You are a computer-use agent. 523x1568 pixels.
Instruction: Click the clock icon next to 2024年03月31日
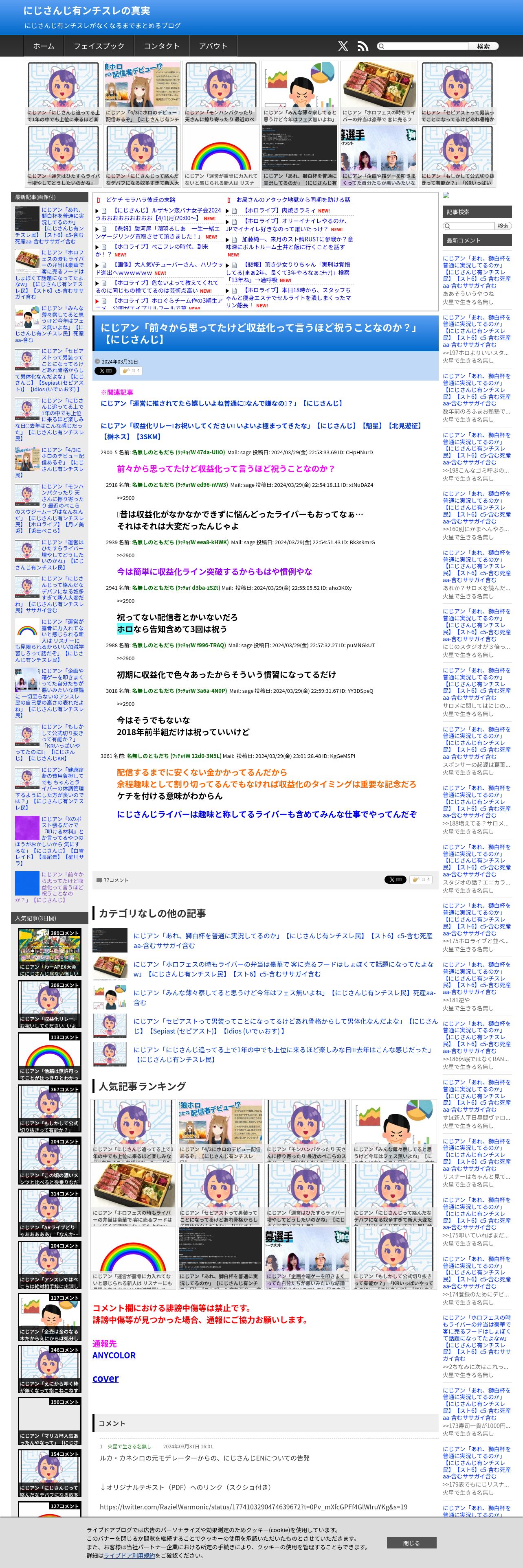[x=97, y=361]
